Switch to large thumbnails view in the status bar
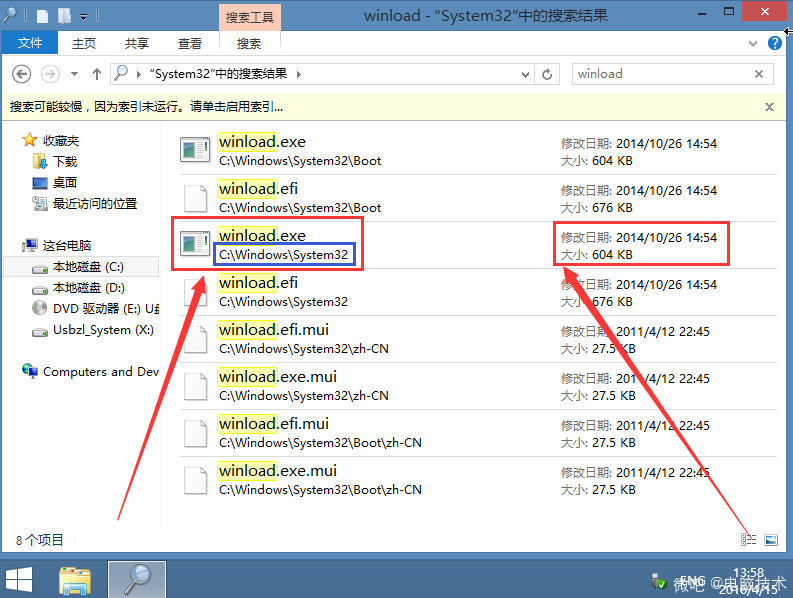This screenshot has height=598, width=793. click(771, 540)
